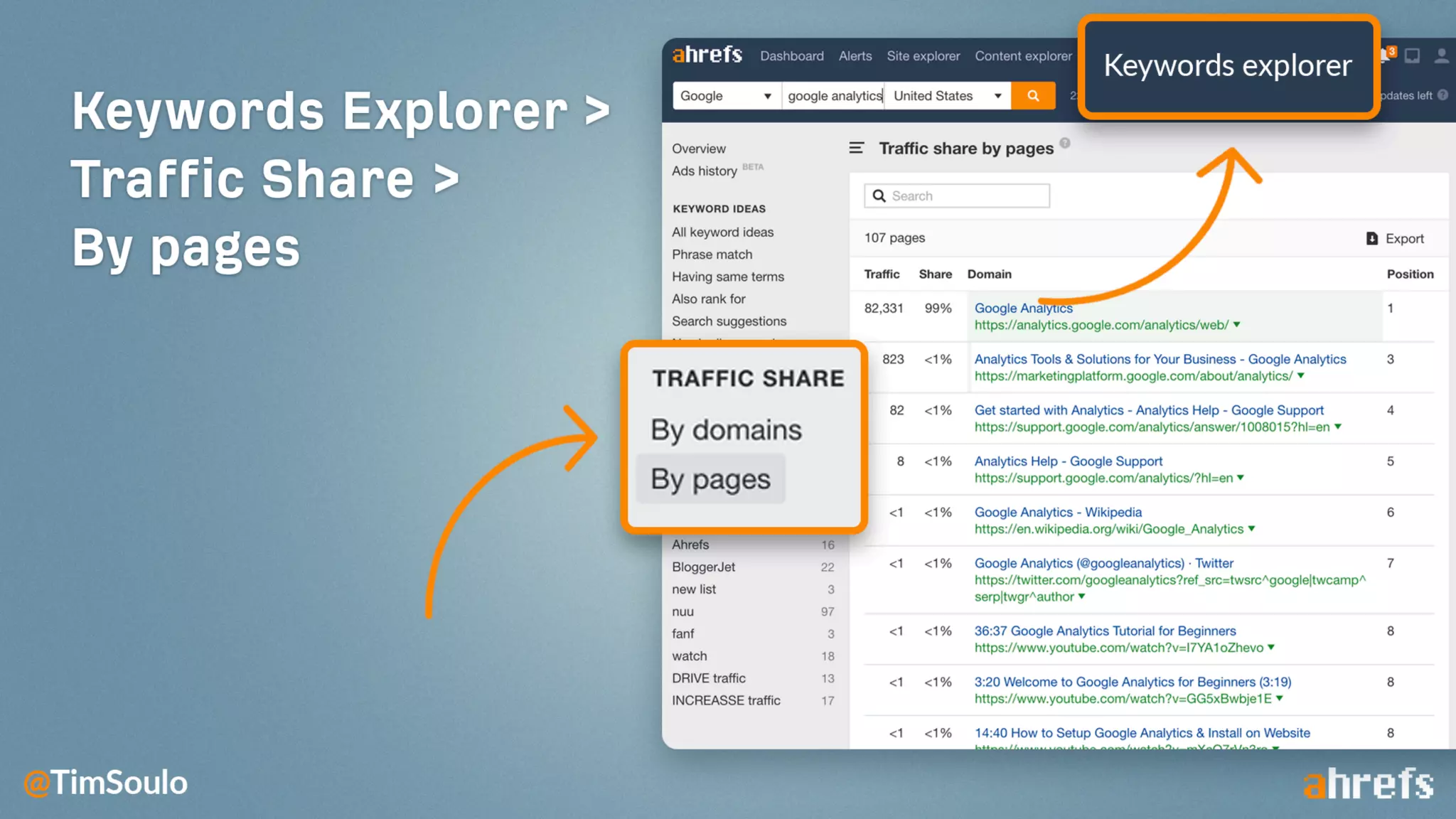Click the help question mark near title
The width and height of the screenshot is (1456, 819).
coord(1064,143)
